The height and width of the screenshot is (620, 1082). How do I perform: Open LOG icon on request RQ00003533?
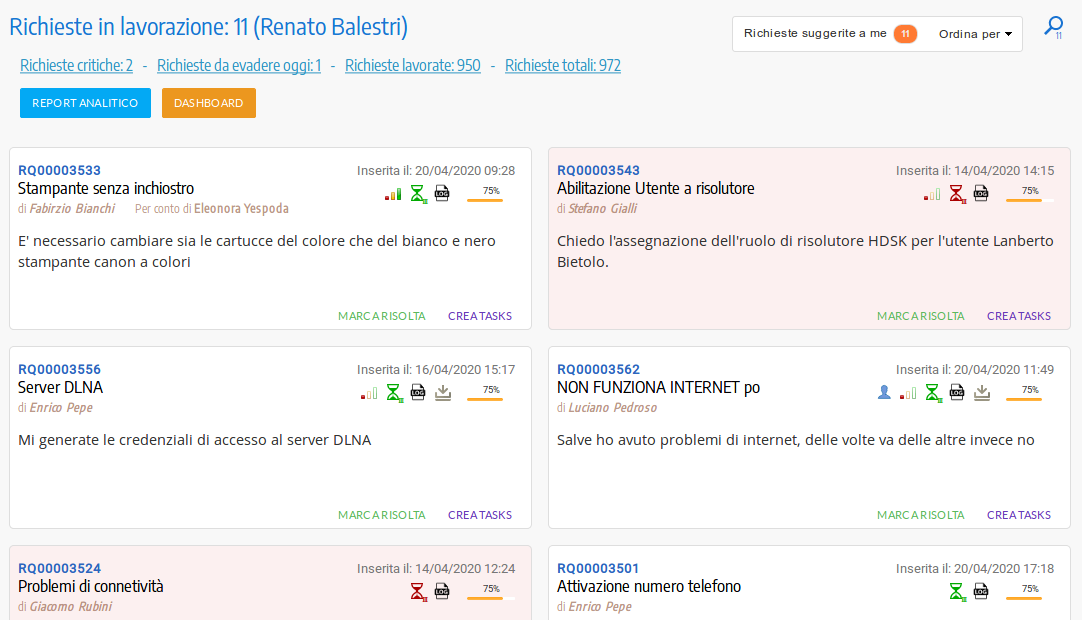(442, 193)
